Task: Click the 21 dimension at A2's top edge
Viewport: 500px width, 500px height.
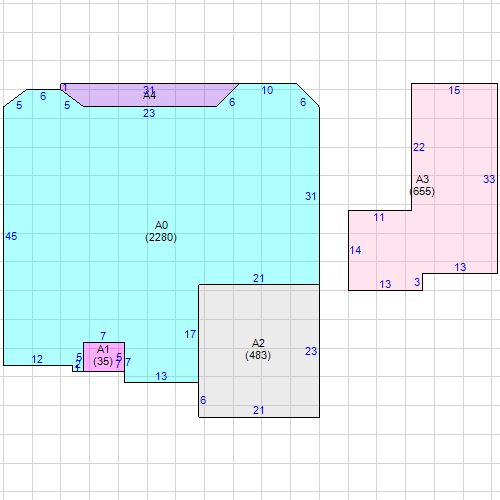Action: 259,278
